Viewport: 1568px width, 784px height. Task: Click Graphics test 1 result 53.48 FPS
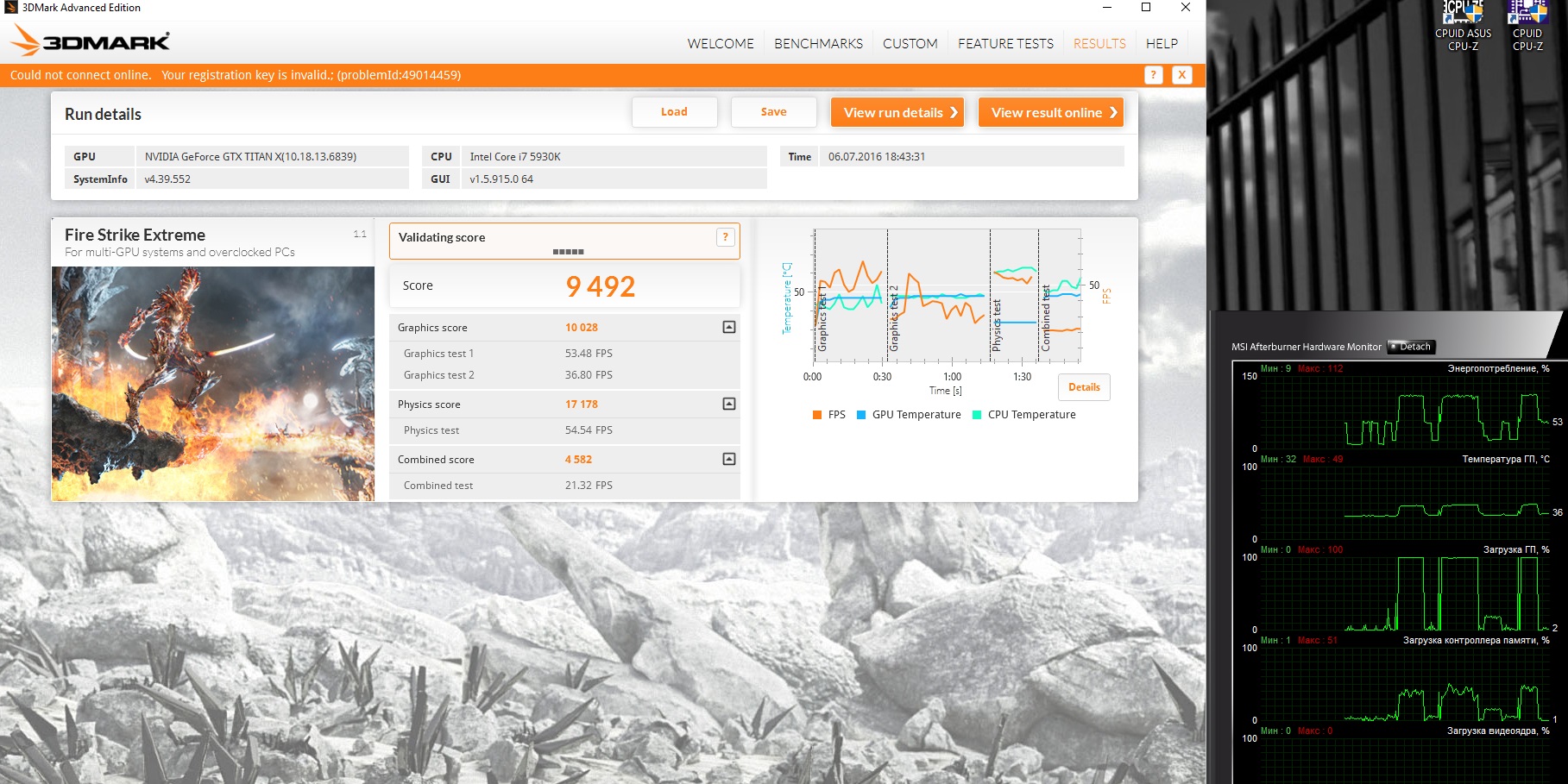pos(589,354)
